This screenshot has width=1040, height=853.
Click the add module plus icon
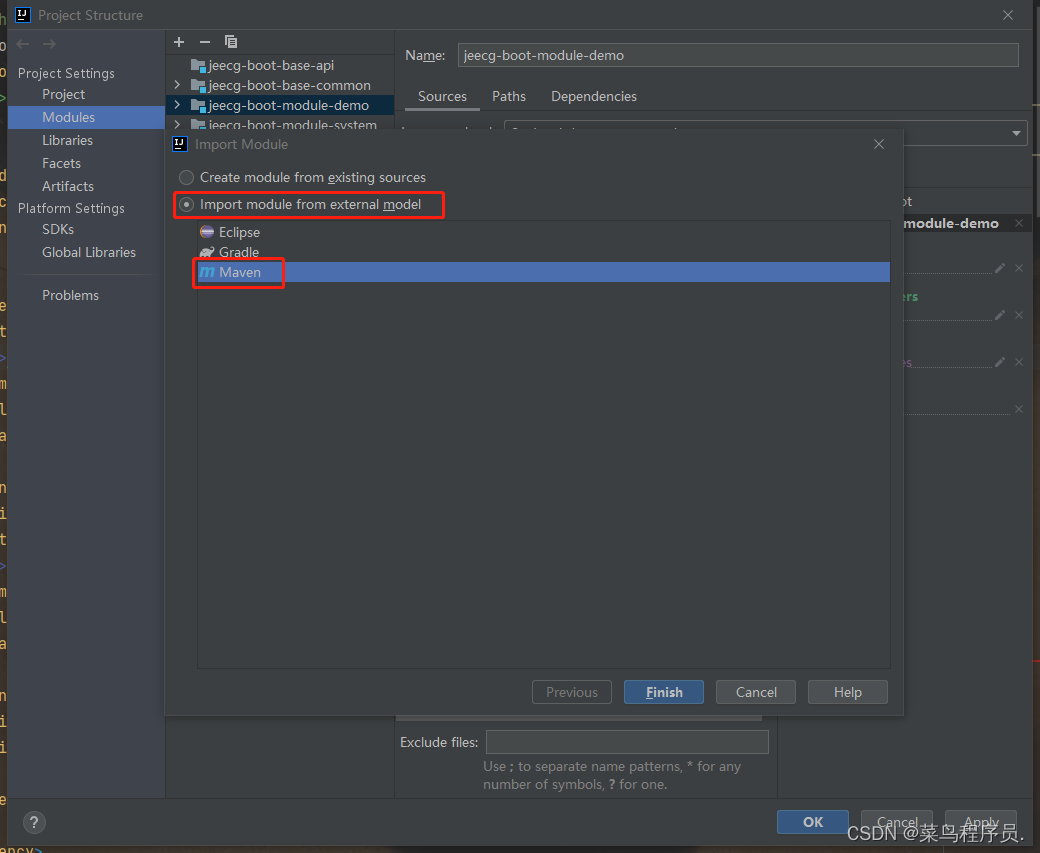(179, 42)
